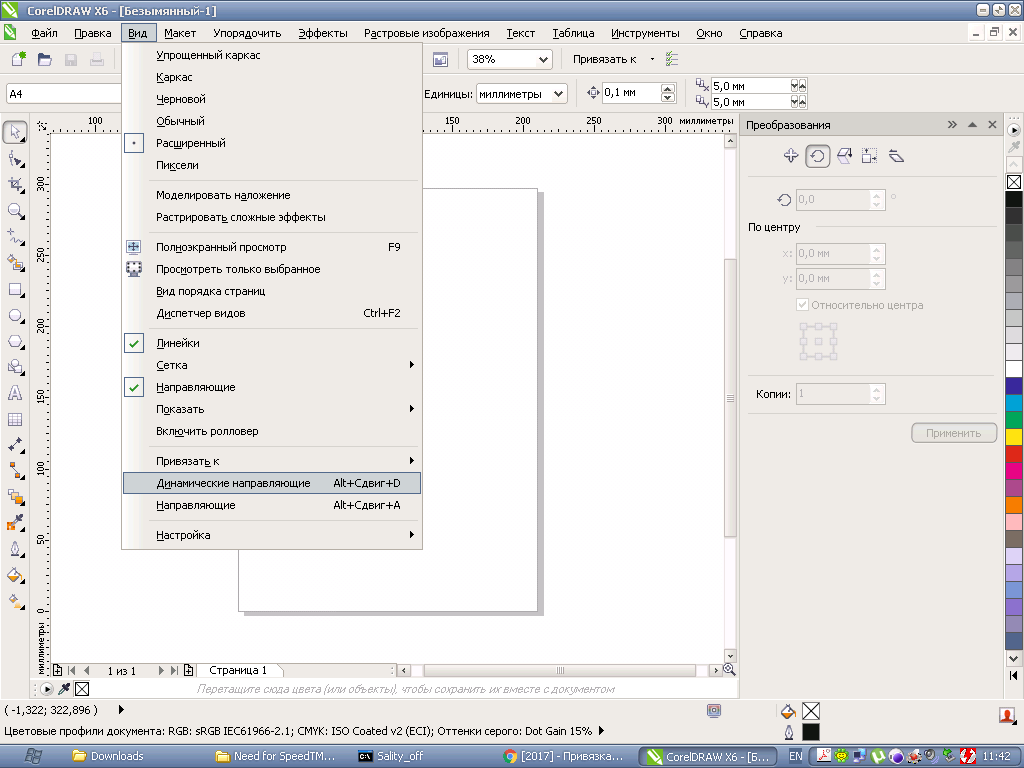Expand docker panel double-chevron arrows
This screenshot has height=768, width=1024.
[x=952, y=124]
